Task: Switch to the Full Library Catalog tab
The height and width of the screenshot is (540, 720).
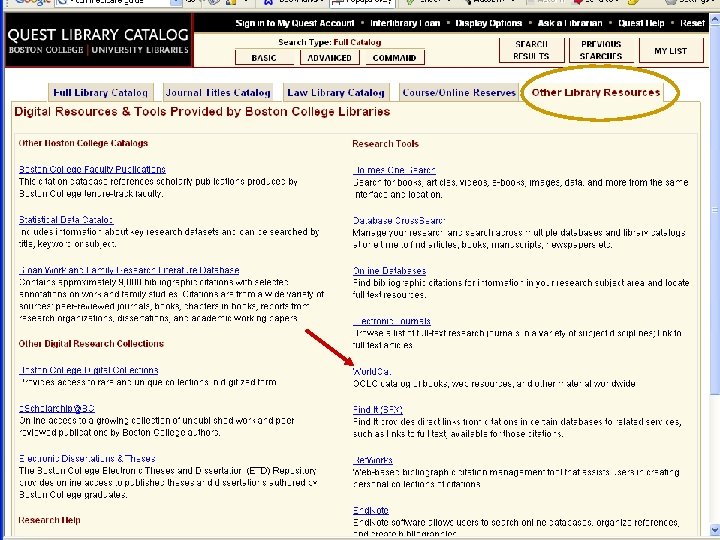Action: [x=101, y=92]
